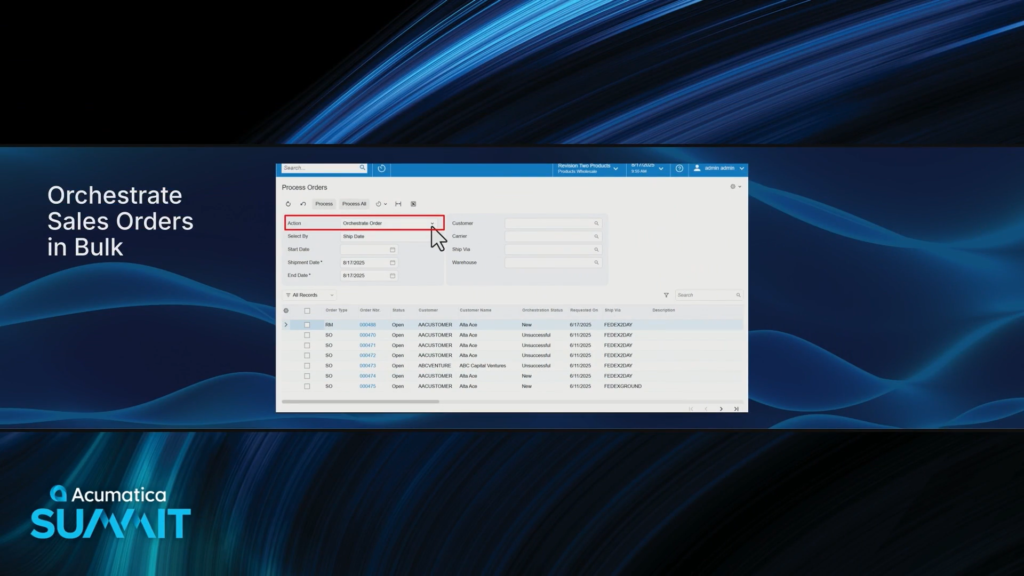
Task: Sort by the Orchestration Status column header
Action: click(542, 310)
